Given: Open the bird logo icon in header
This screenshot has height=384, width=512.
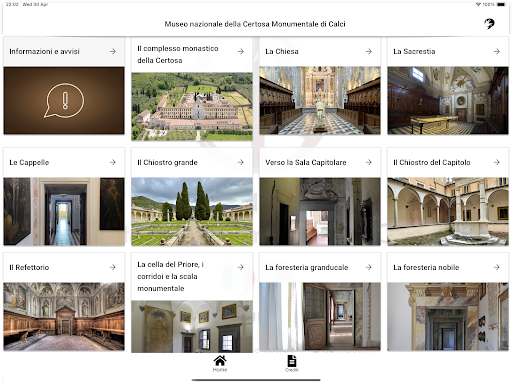Looking at the screenshot, I should coord(489,24).
